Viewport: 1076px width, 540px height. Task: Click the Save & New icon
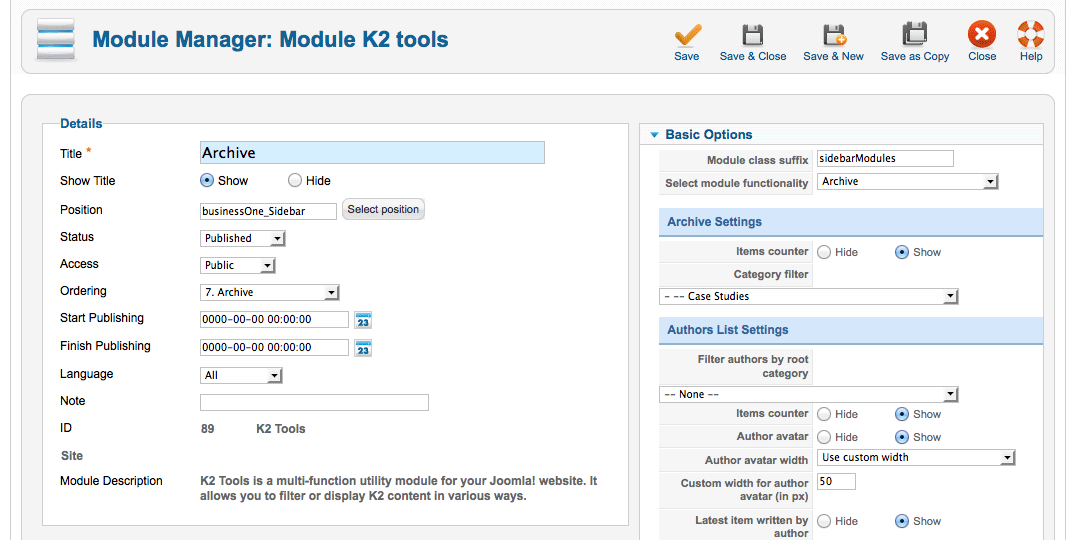(834, 35)
